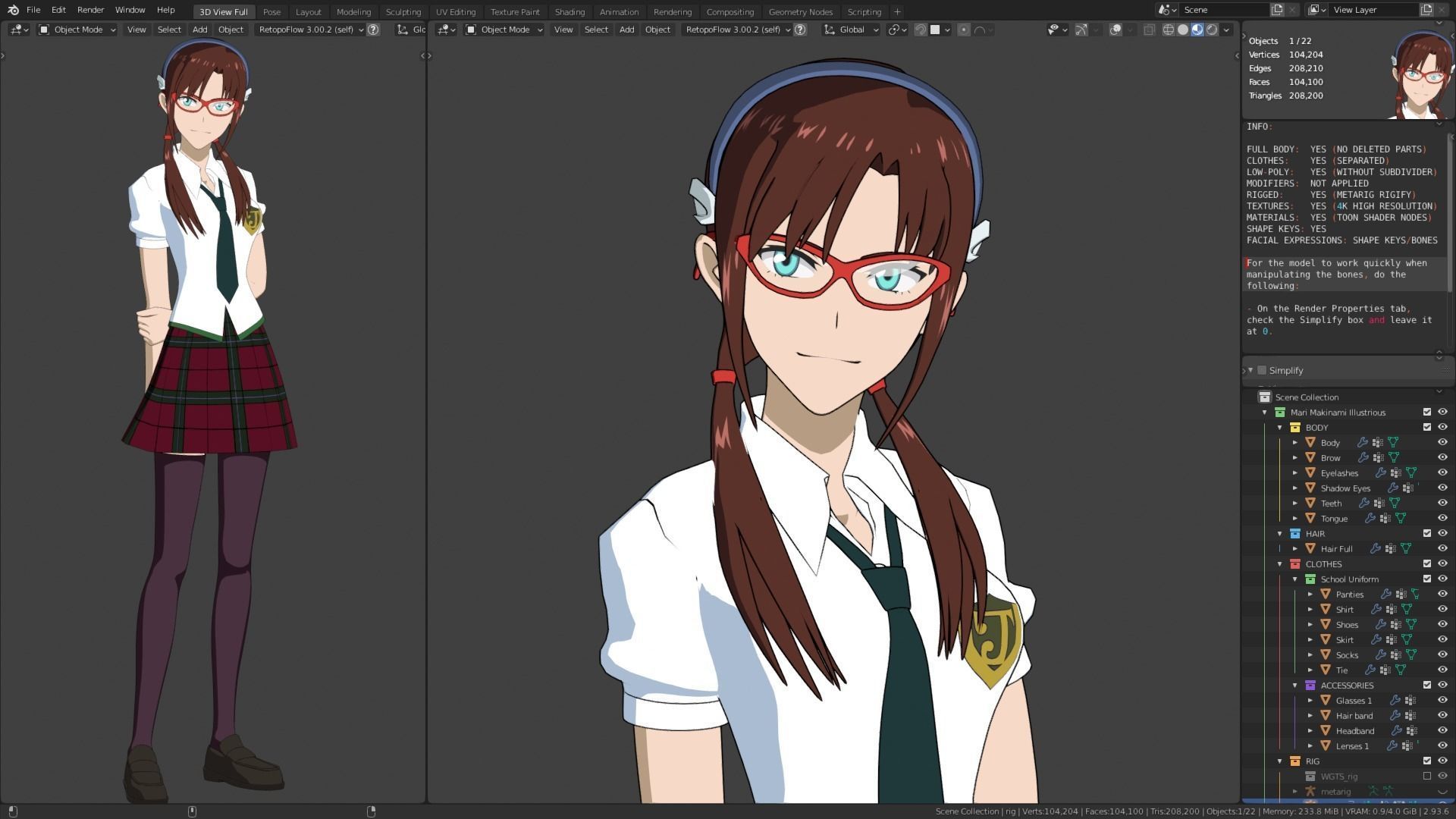Click the Blender logo menu icon
The height and width of the screenshot is (819, 1456).
click(x=13, y=10)
